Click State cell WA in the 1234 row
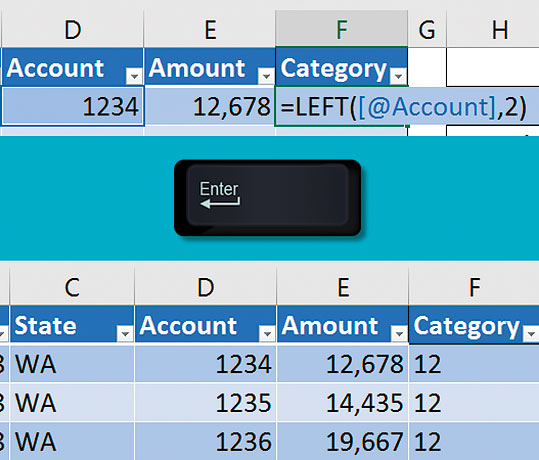Viewport: 539px width, 460px height. [72, 364]
